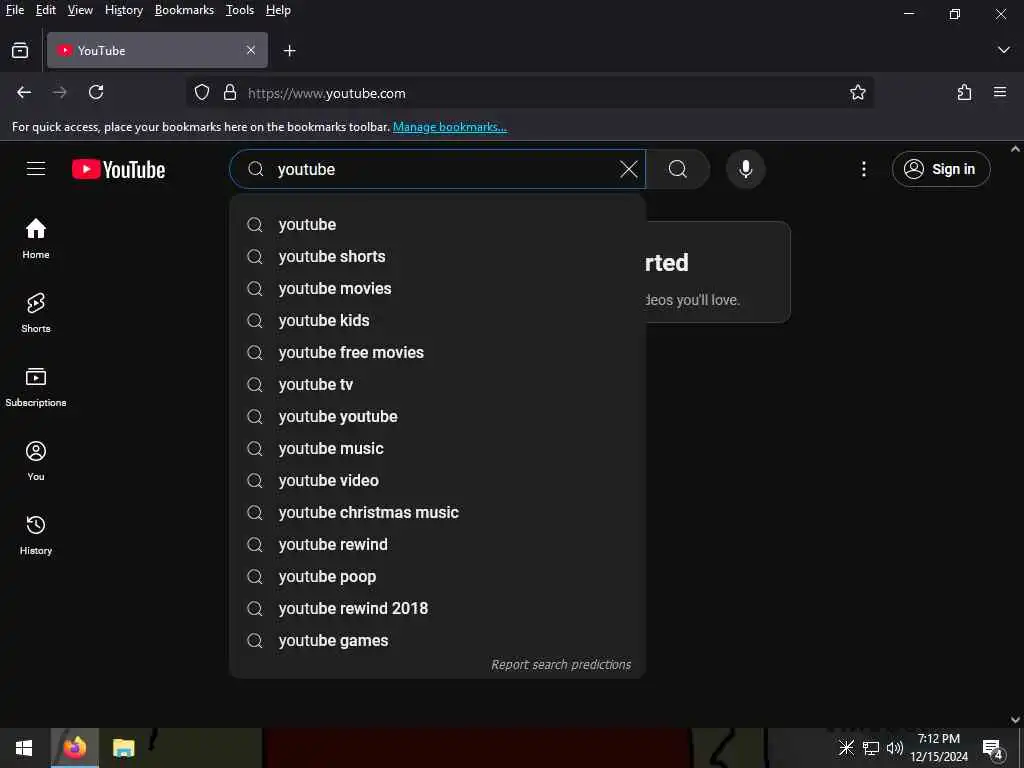Screen dimensions: 1024x768
Task: Choose the 'youtube shorts' suggestion
Action: tap(438, 257)
